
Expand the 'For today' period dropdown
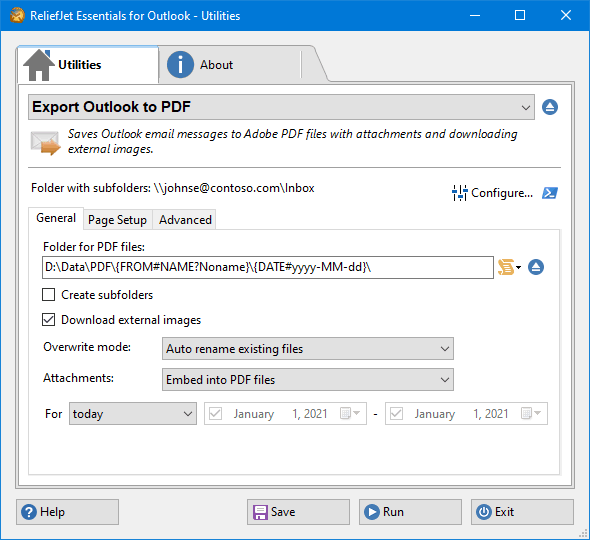(x=133, y=414)
